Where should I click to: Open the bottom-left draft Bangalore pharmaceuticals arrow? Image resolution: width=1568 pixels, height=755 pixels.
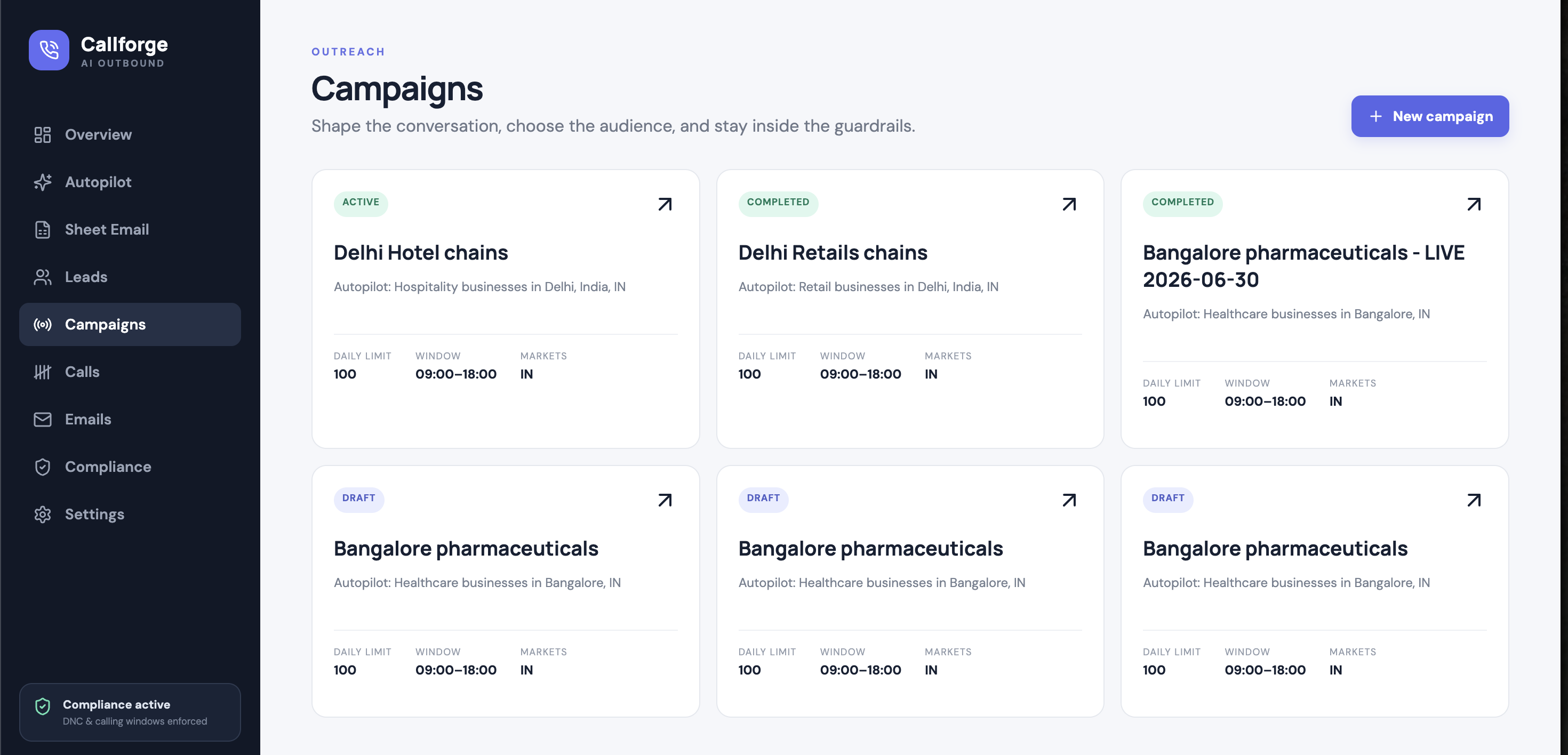665,500
